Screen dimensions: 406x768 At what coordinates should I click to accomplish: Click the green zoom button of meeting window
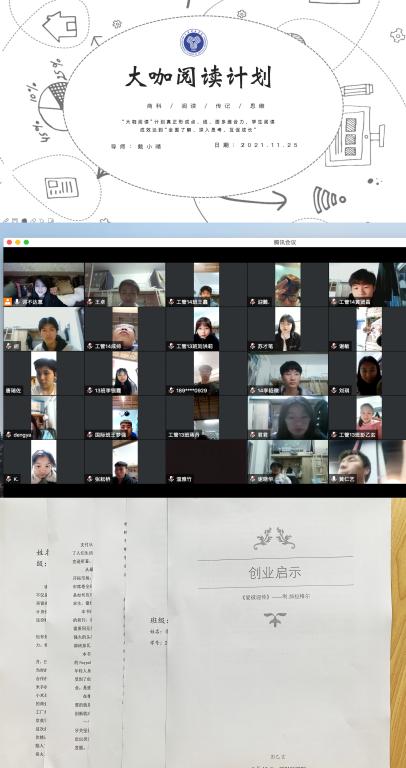pyautogui.click(x=26, y=242)
